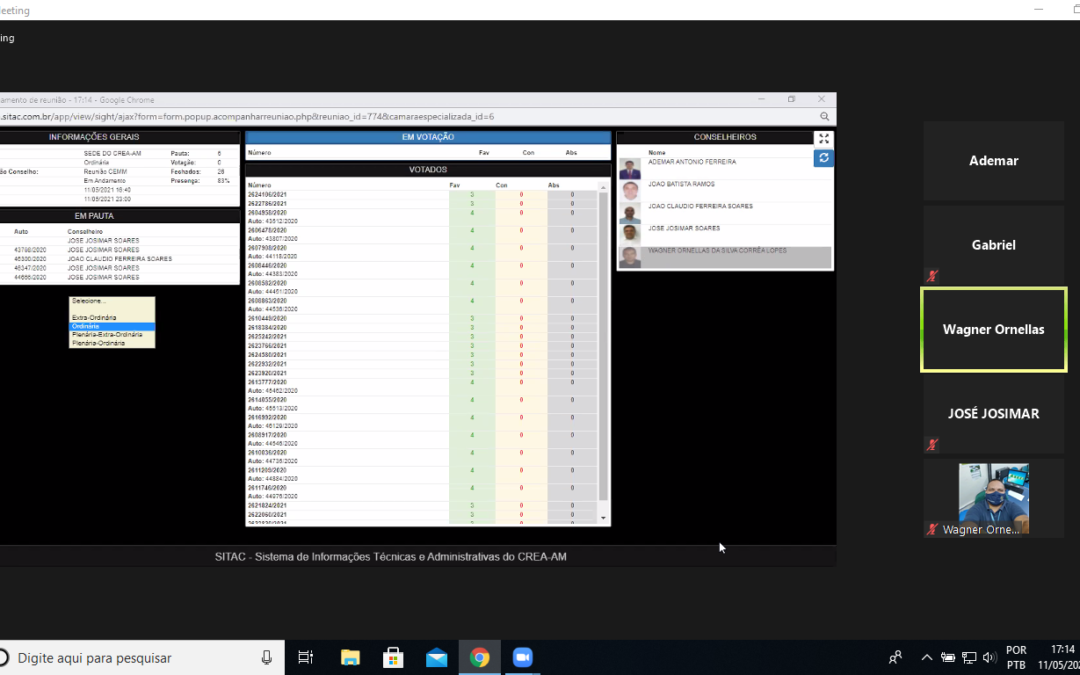The width and height of the screenshot is (1080, 675).
Task: Click JOSÉ JOSIMAR's muted microphone icon
Action: tap(932, 444)
